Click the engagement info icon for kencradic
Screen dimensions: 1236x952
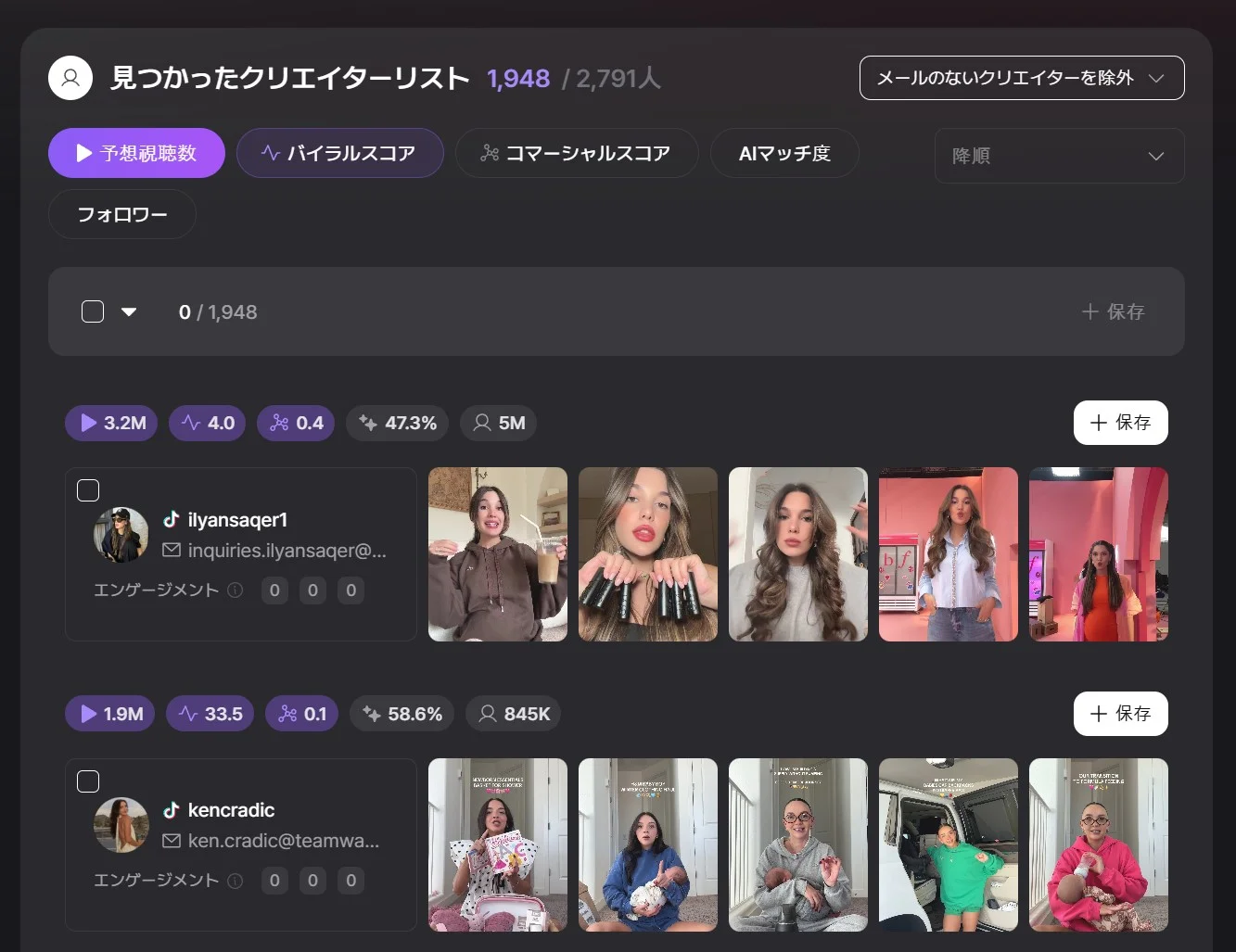pyautogui.click(x=235, y=881)
